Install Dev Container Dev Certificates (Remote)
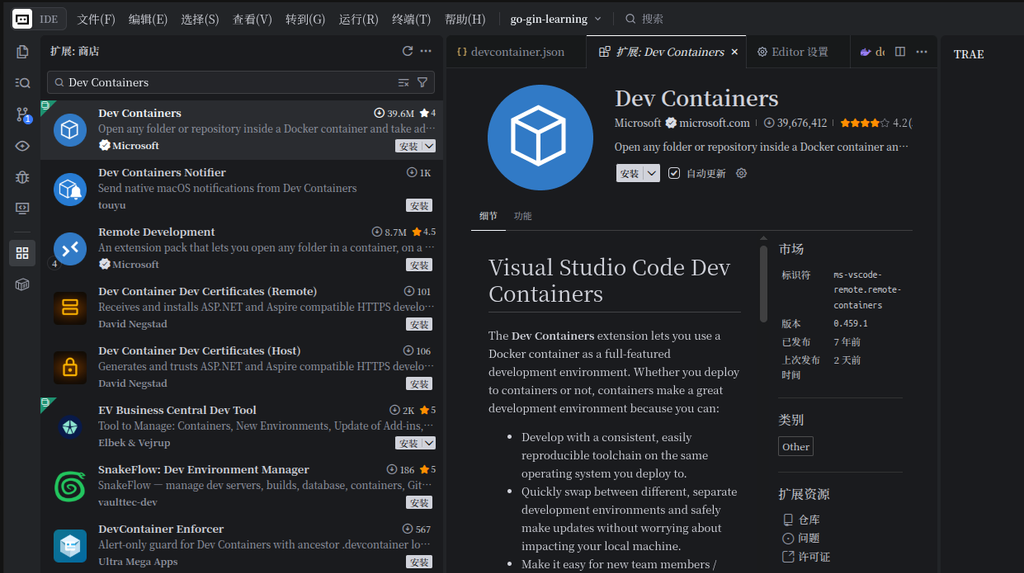Screen dimensions: 1024x573 [x=419, y=324]
